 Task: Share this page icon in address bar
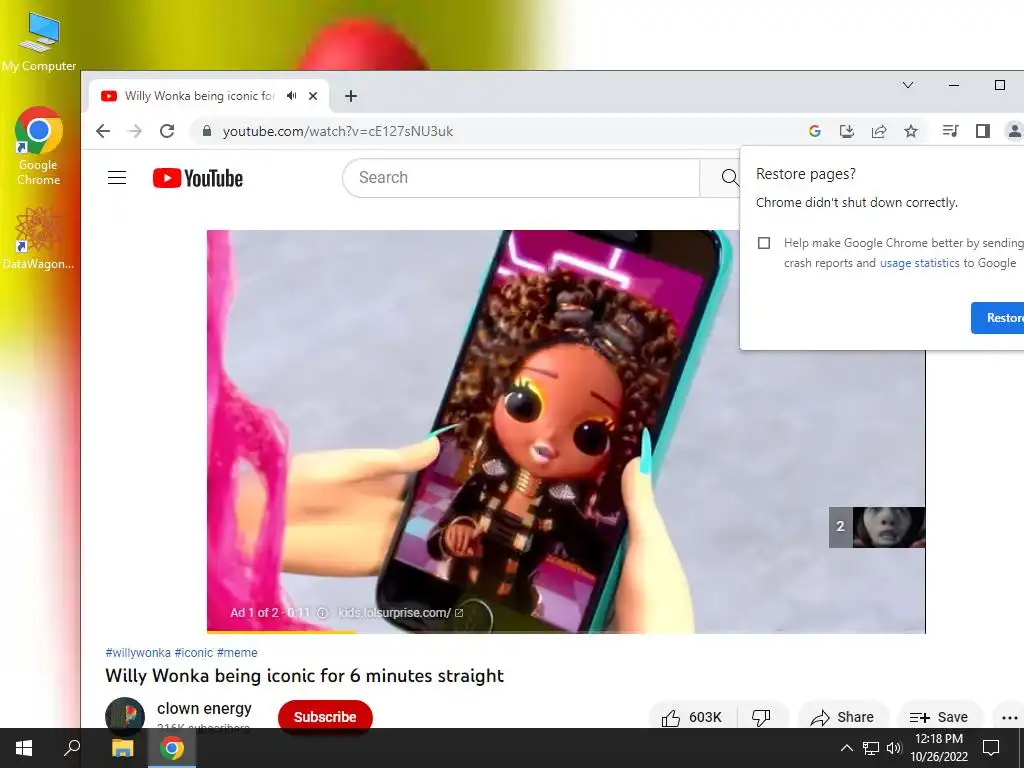tap(879, 131)
